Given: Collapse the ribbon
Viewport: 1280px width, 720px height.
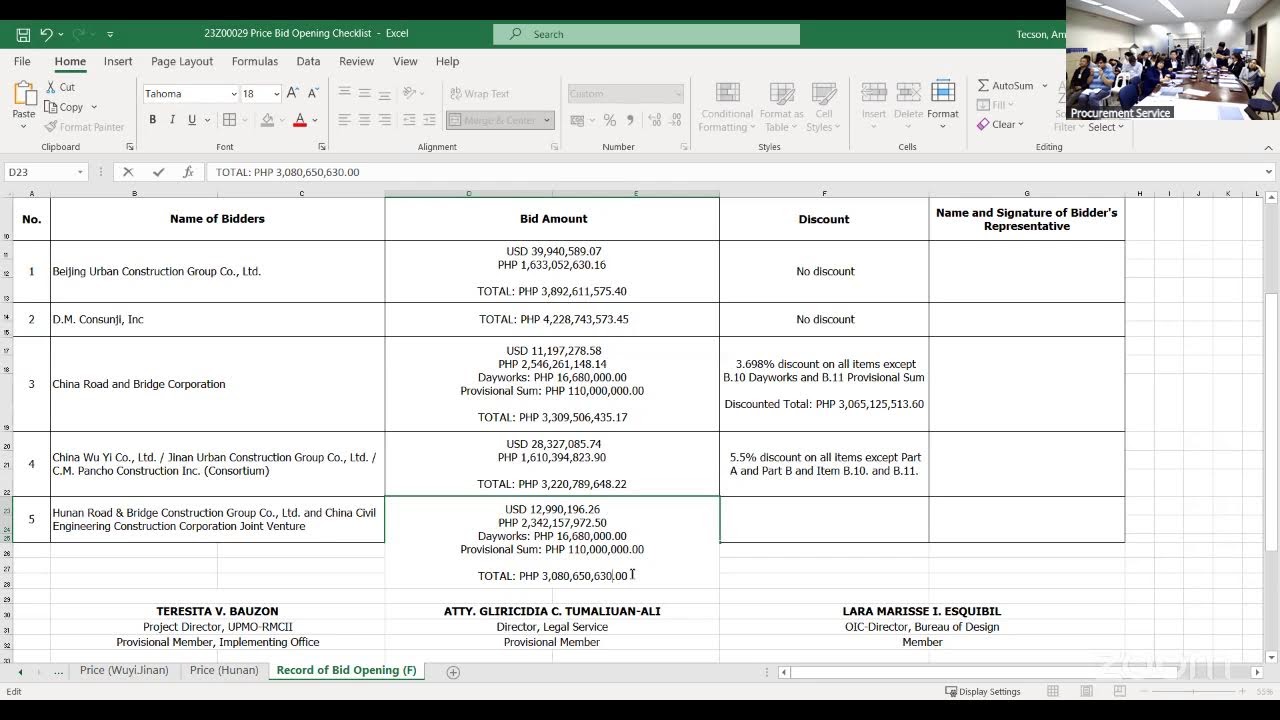Looking at the screenshot, I should 1269,147.
